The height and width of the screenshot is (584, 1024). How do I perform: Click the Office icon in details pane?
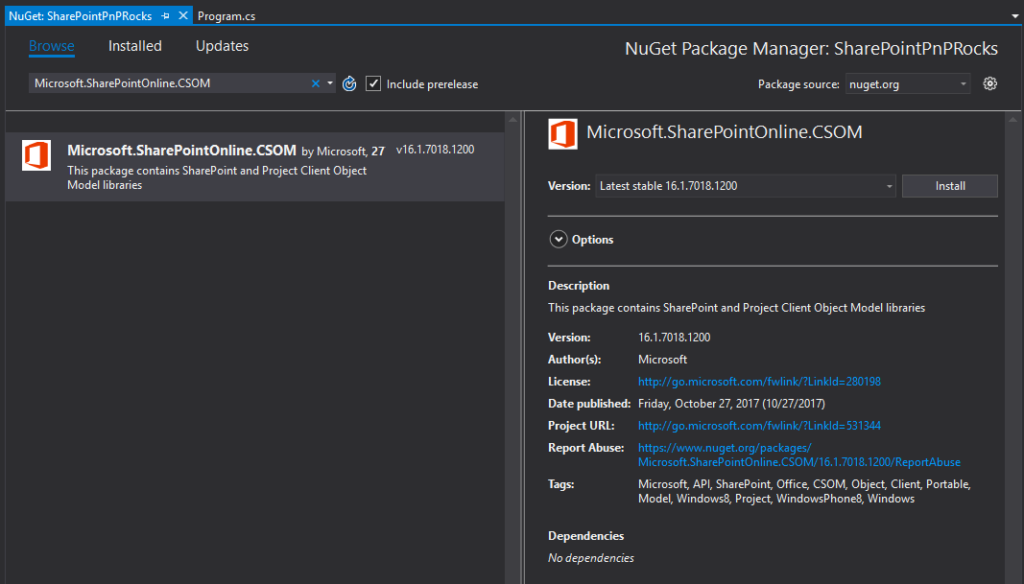tap(562, 134)
